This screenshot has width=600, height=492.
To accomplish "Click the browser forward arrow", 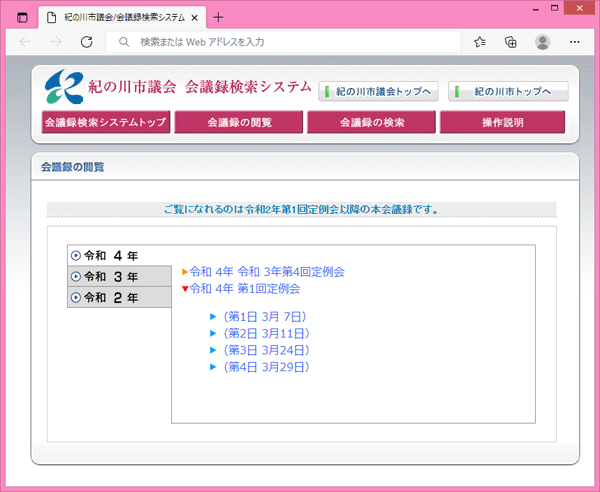I will [56, 42].
